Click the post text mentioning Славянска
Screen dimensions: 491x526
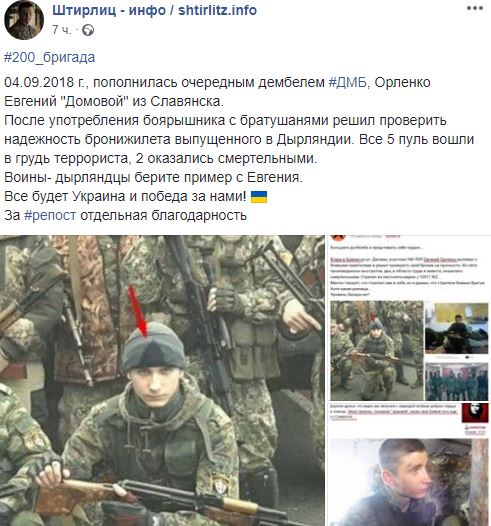(x=114, y=101)
